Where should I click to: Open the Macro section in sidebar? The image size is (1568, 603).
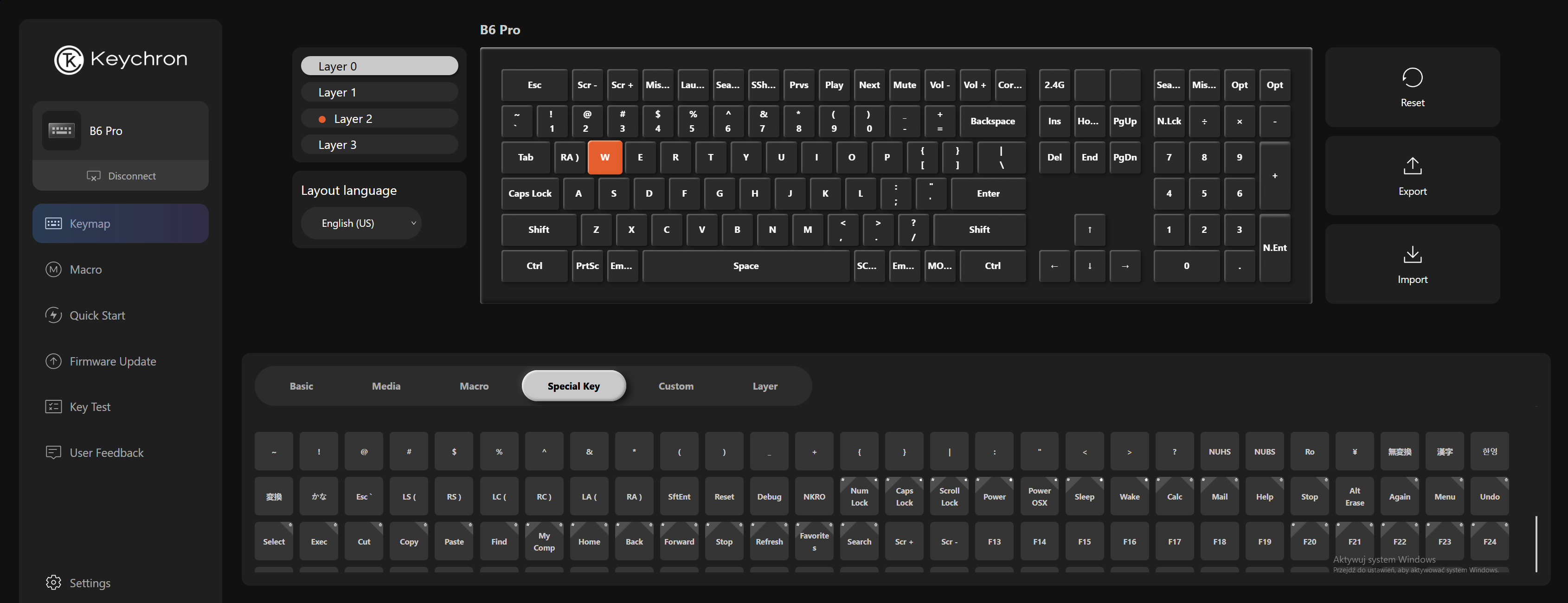coord(121,269)
